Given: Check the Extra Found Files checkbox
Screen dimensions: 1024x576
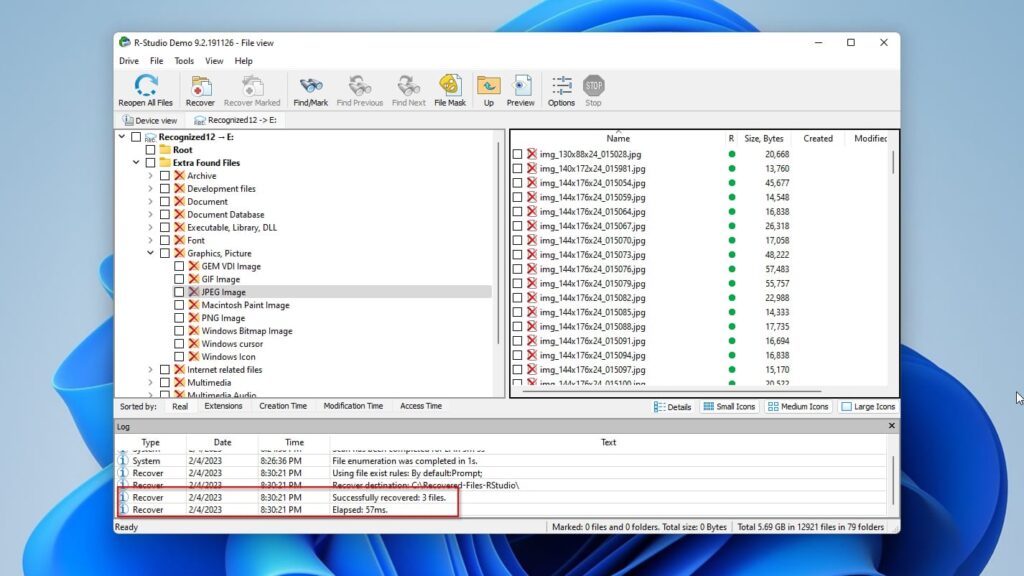Looking at the screenshot, I should 150,163.
